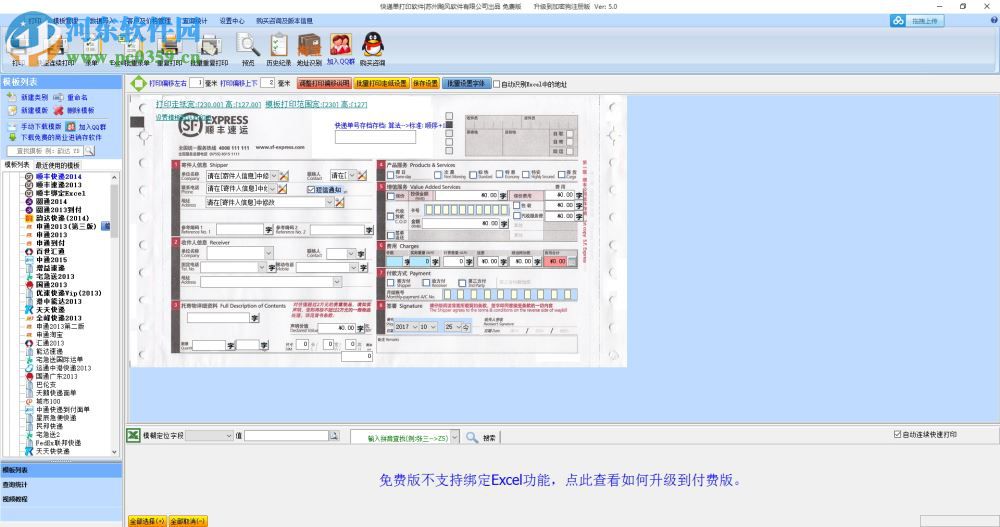Open the receiver Tel. No dropdown
1000x527 pixels.
261,267
